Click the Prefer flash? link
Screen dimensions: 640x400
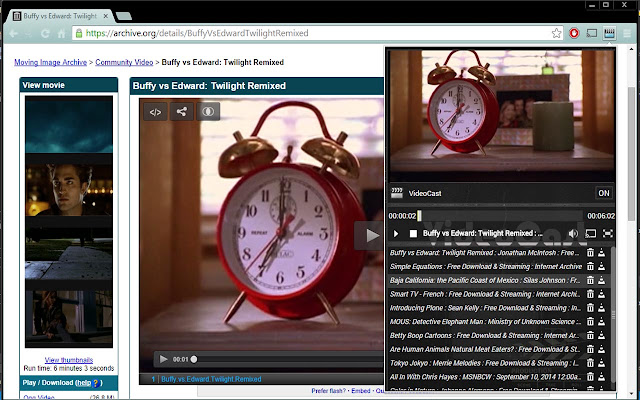329,391
